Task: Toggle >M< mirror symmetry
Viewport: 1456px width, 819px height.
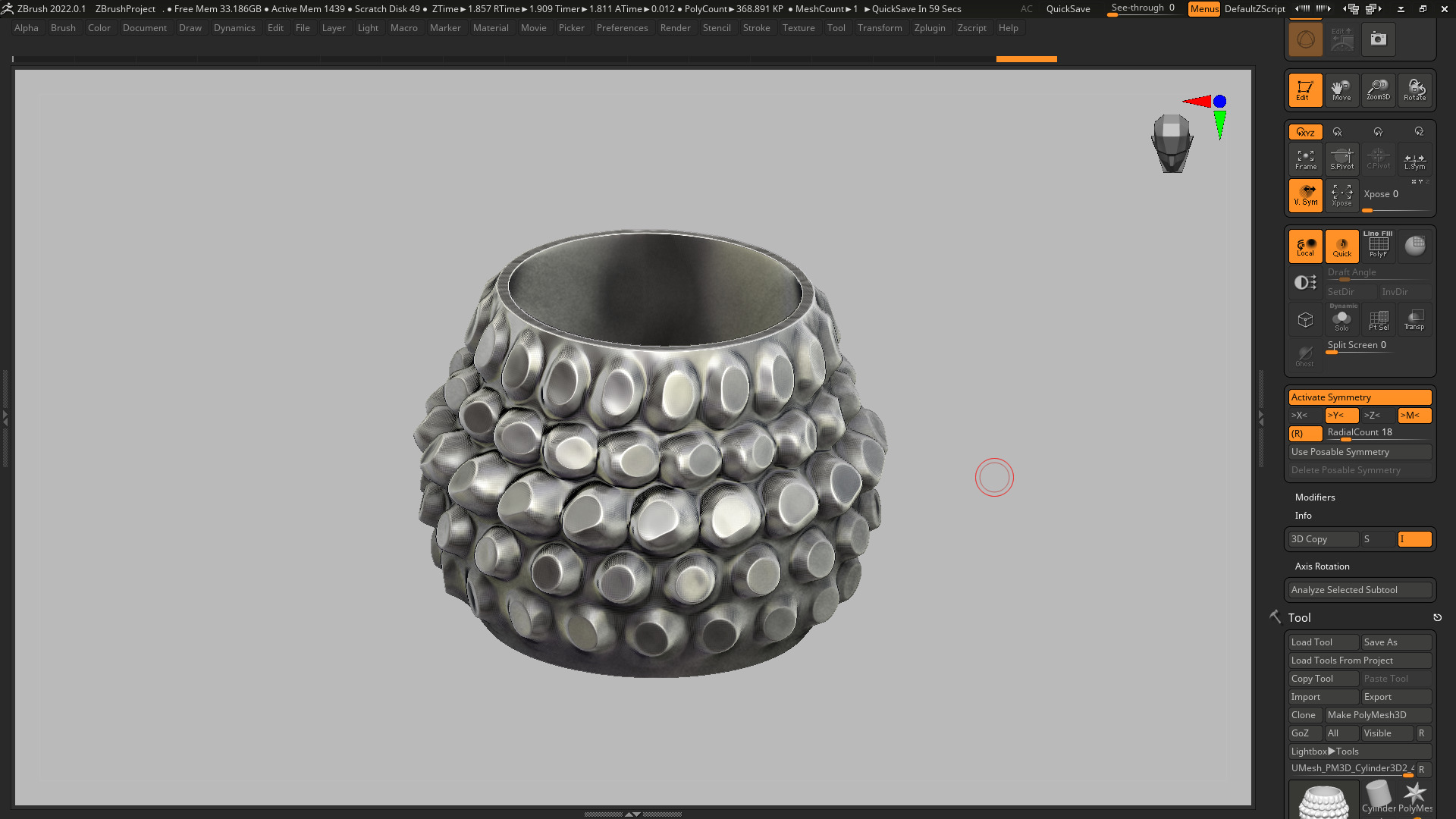Action: click(1414, 416)
